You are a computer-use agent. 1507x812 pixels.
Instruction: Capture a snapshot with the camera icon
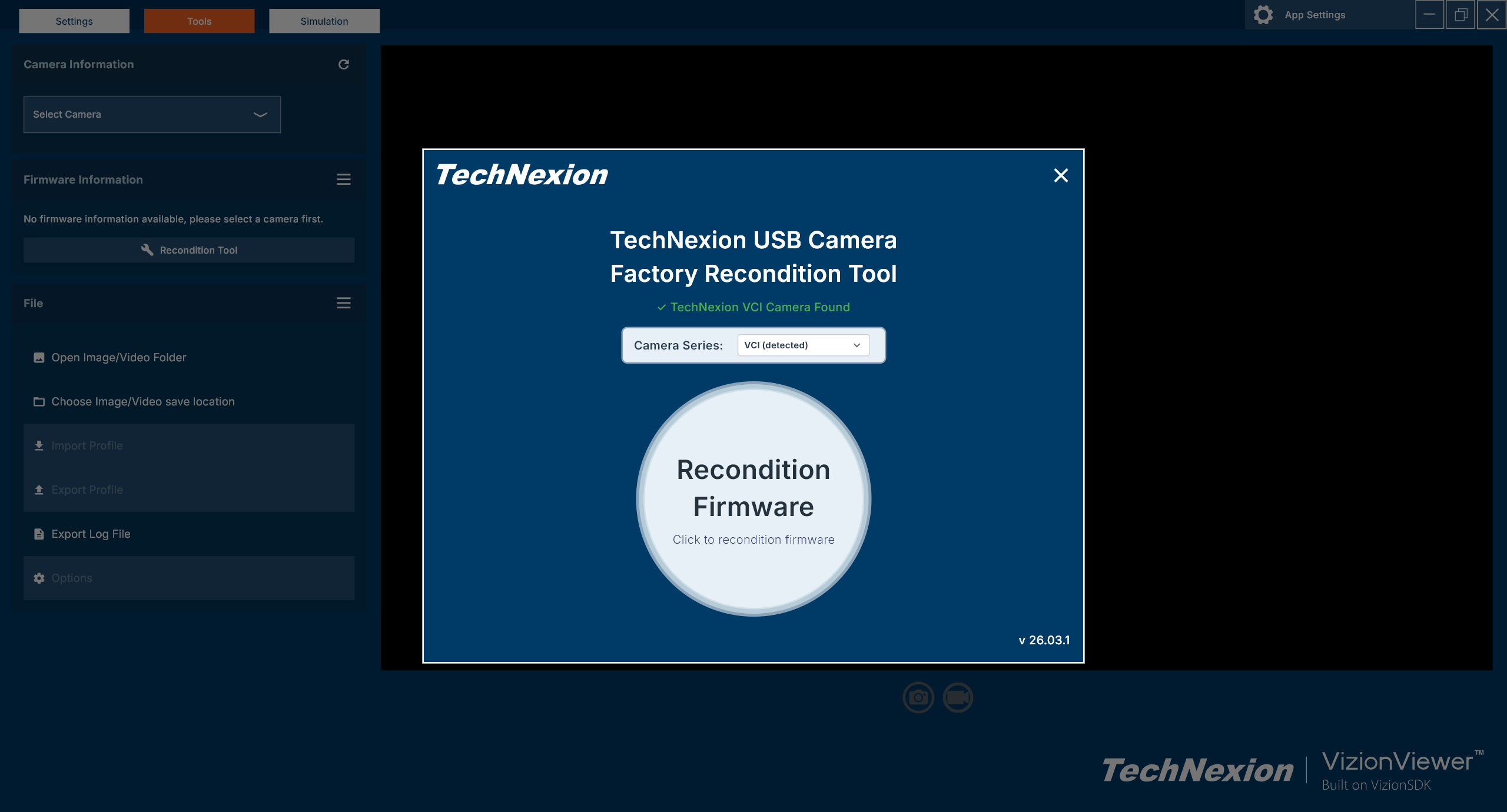point(918,698)
